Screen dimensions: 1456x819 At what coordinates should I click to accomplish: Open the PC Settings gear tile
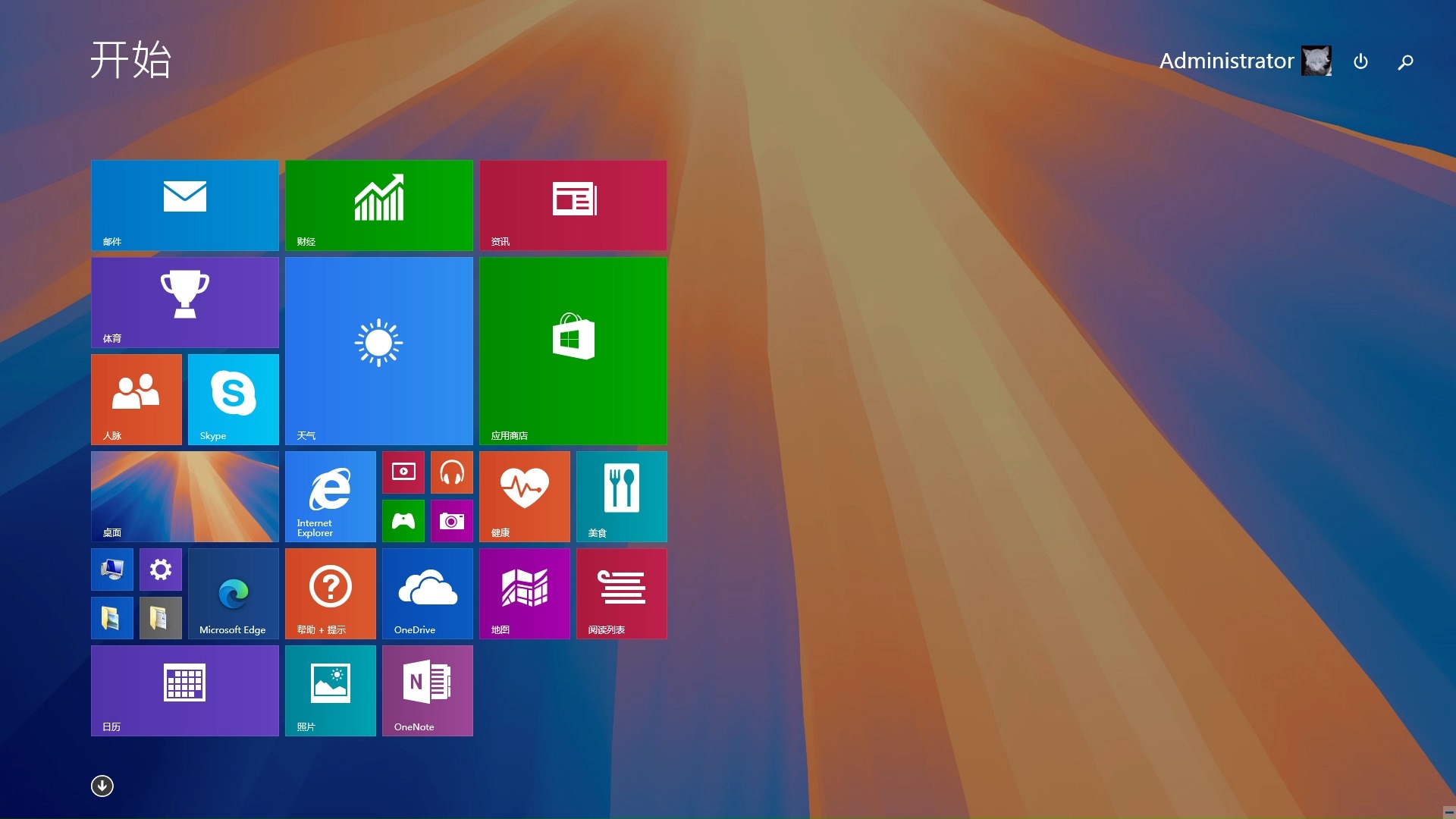tap(161, 570)
